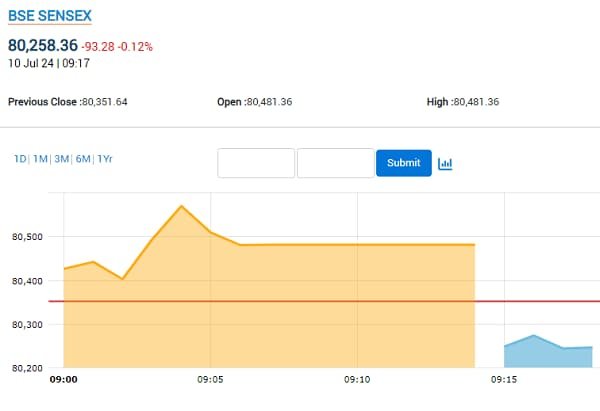
Task: Focus the second date input box
Action: (x=335, y=163)
